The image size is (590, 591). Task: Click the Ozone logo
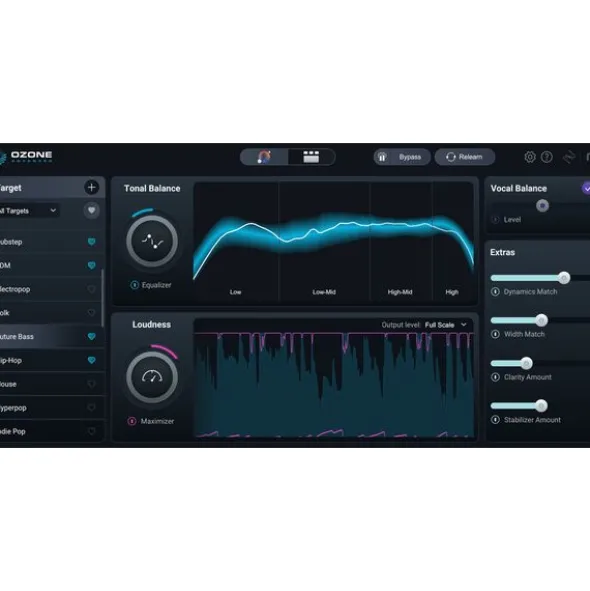click(x=26, y=157)
